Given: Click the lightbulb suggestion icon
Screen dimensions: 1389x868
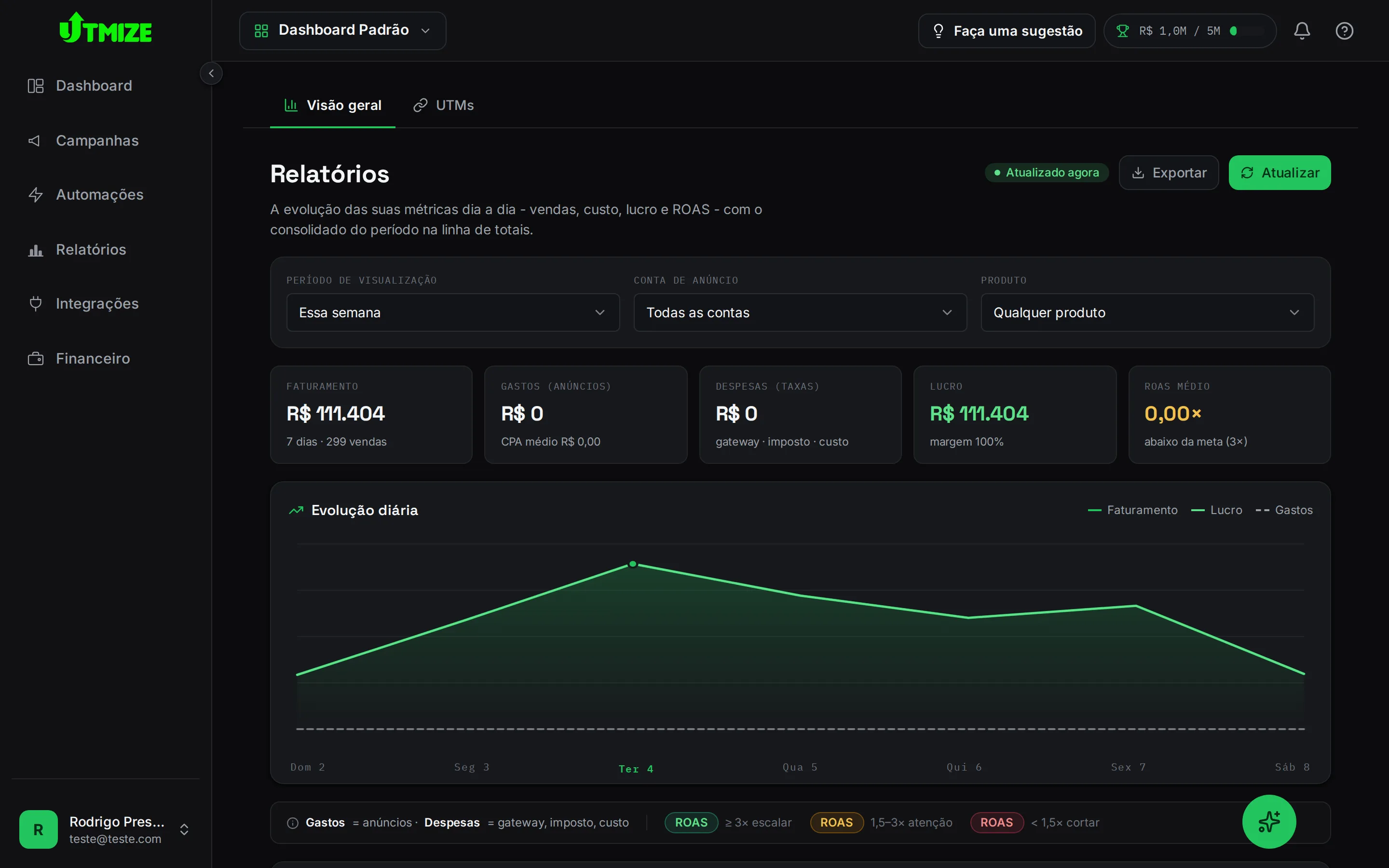Looking at the screenshot, I should 939,31.
